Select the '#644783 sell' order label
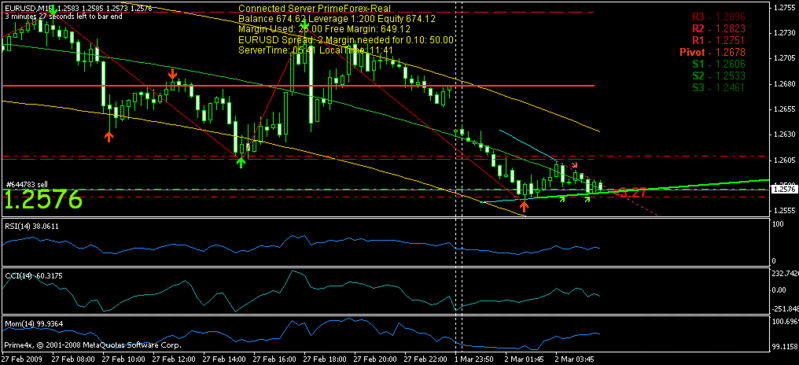The image size is (799, 365). tap(26, 184)
